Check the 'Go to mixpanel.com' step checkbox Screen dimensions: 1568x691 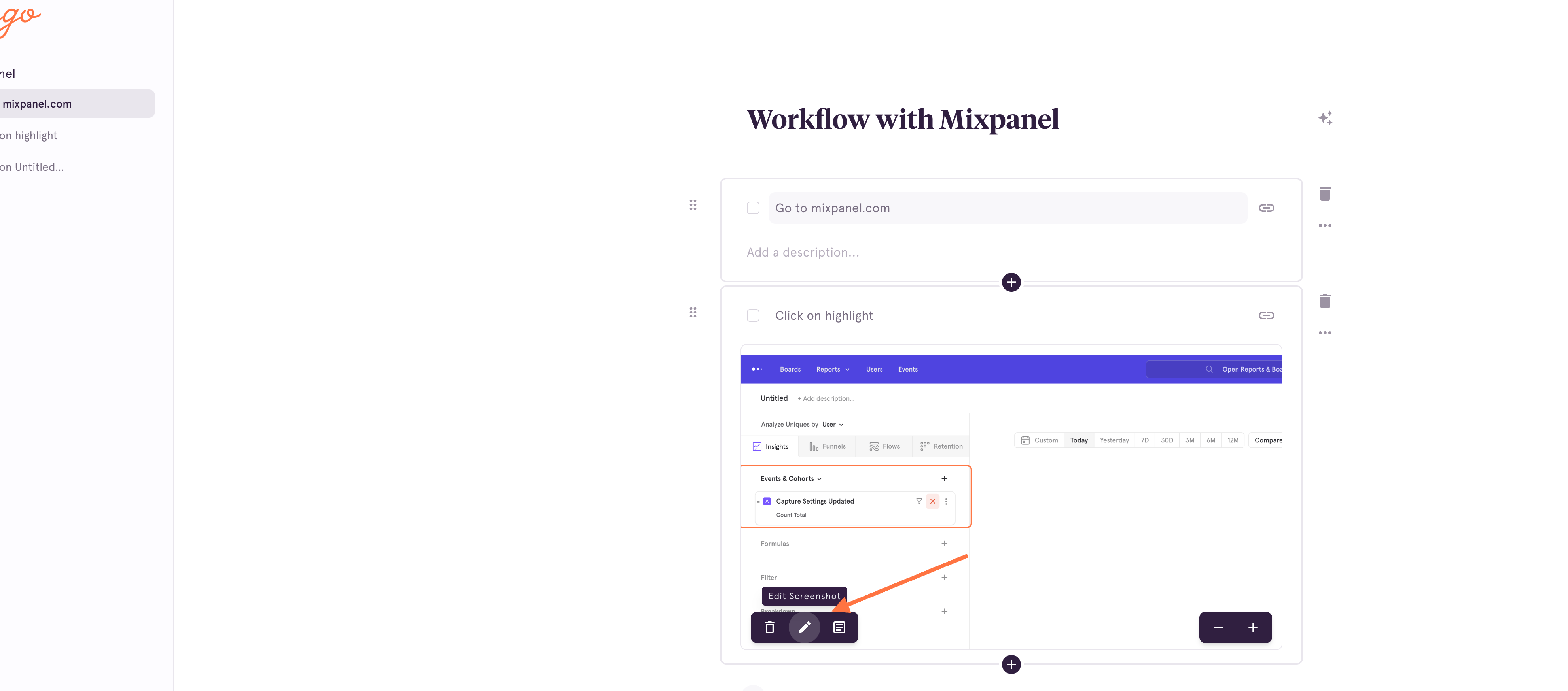(x=753, y=208)
